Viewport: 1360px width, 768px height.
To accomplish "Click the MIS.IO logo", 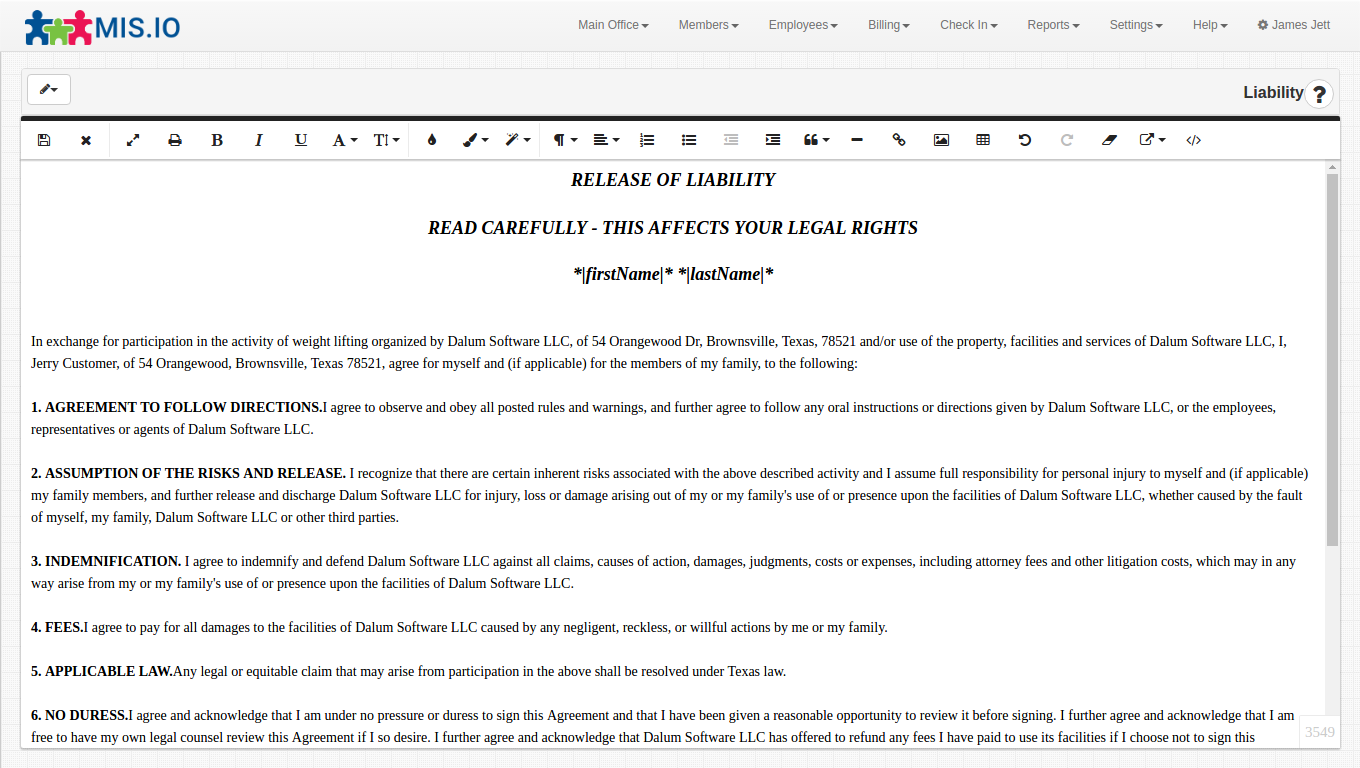I will tap(103, 27).
